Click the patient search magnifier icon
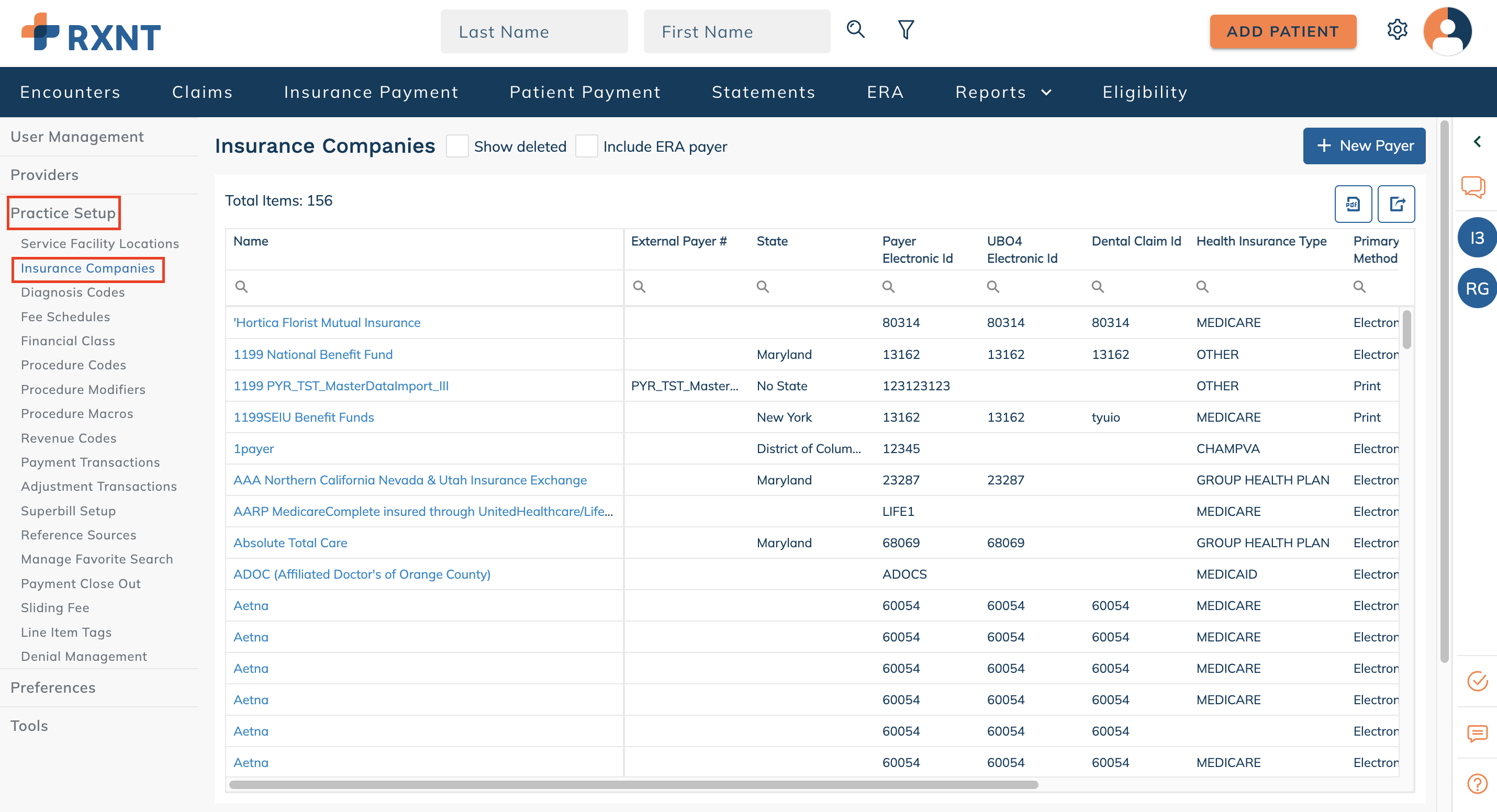Viewport: 1497px width, 812px height. [x=855, y=30]
